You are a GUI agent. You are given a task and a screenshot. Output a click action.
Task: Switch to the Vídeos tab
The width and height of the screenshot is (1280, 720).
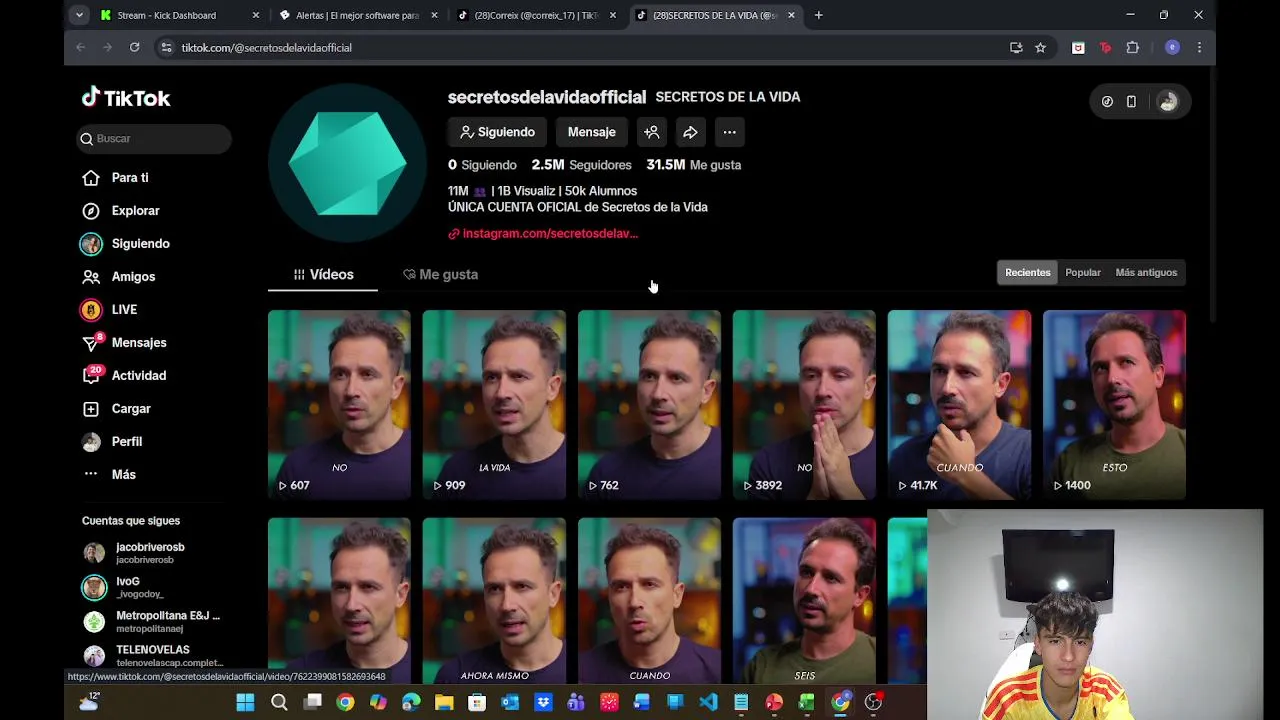pos(323,274)
